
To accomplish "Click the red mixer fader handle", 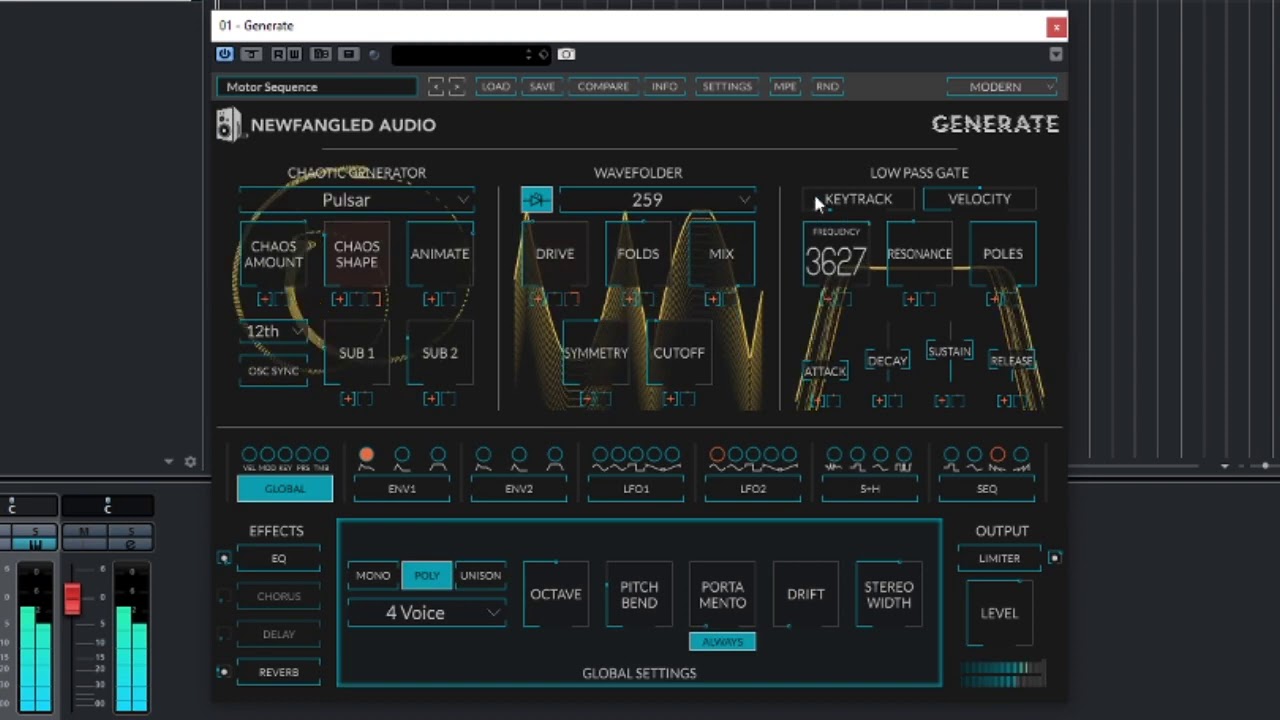I will tap(72, 598).
